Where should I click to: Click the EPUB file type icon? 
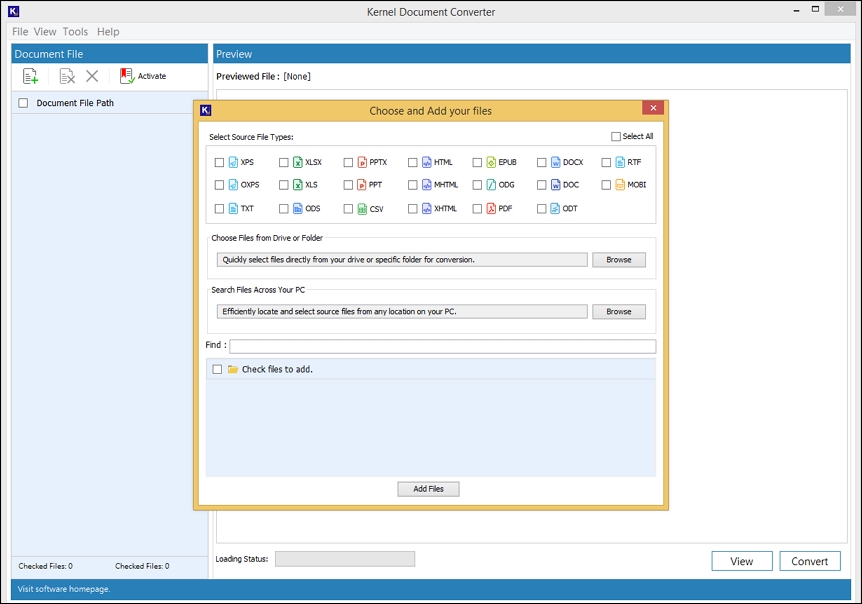point(491,162)
